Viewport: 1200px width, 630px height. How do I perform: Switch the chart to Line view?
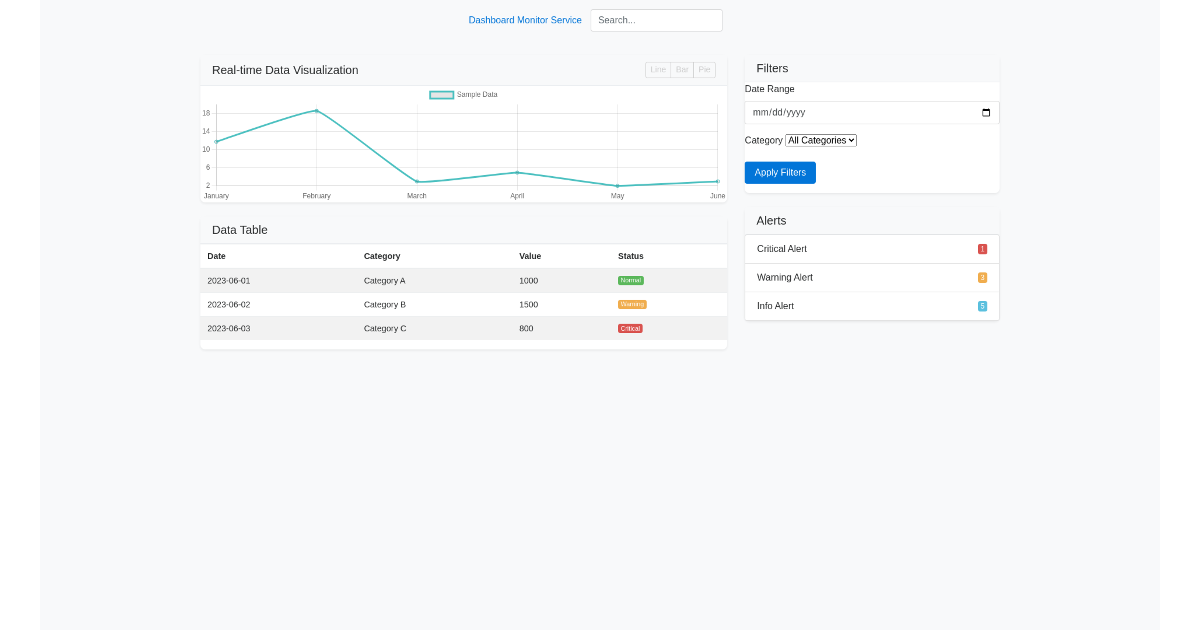pyautogui.click(x=657, y=69)
